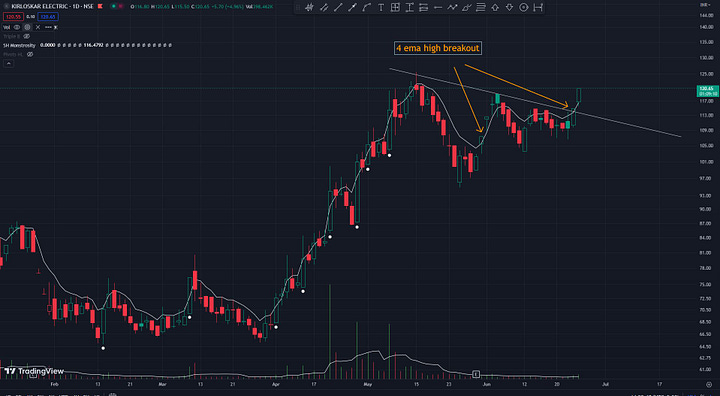
Task: Select the arrow up marker tool
Action: pyautogui.click(x=495, y=7)
